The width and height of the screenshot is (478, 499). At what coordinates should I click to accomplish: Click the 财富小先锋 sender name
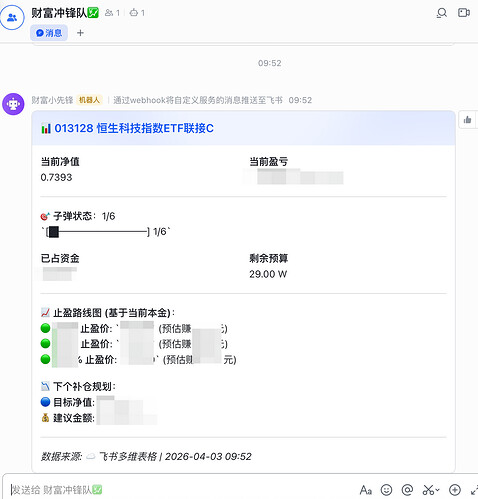[x=52, y=100]
